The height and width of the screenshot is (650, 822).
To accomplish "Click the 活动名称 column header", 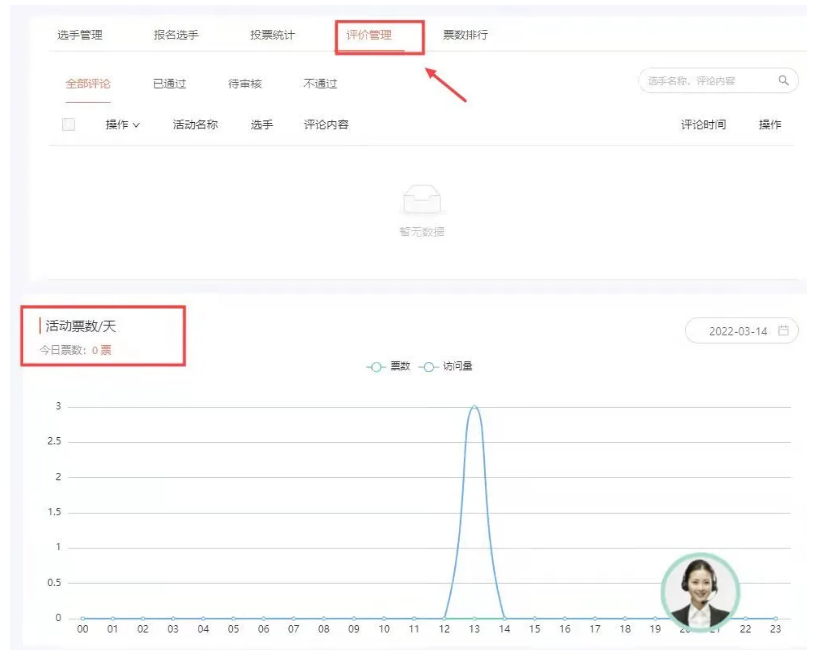I will click(x=196, y=125).
